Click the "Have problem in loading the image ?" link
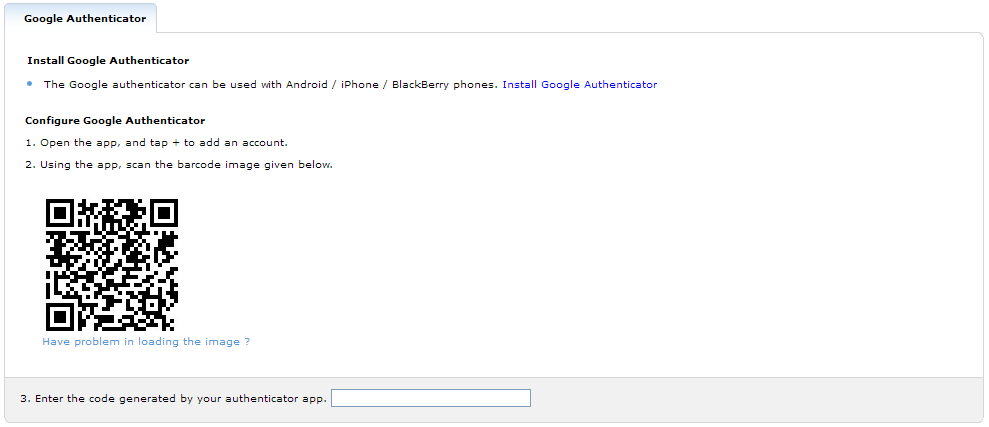The width and height of the screenshot is (989, 427). point(145,342)
